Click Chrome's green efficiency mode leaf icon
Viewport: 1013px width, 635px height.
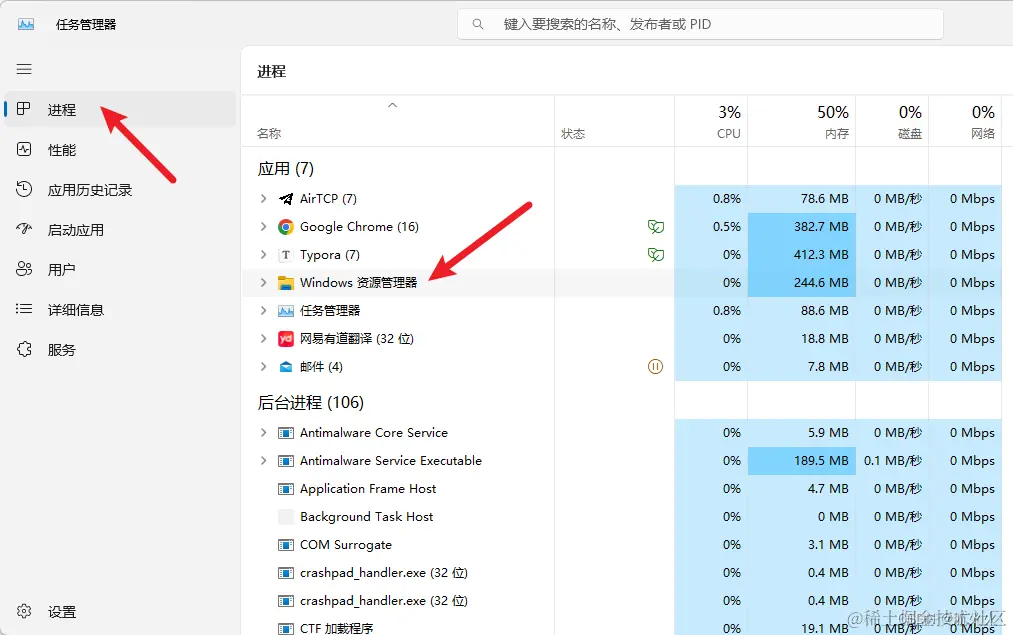click(656, 227)
